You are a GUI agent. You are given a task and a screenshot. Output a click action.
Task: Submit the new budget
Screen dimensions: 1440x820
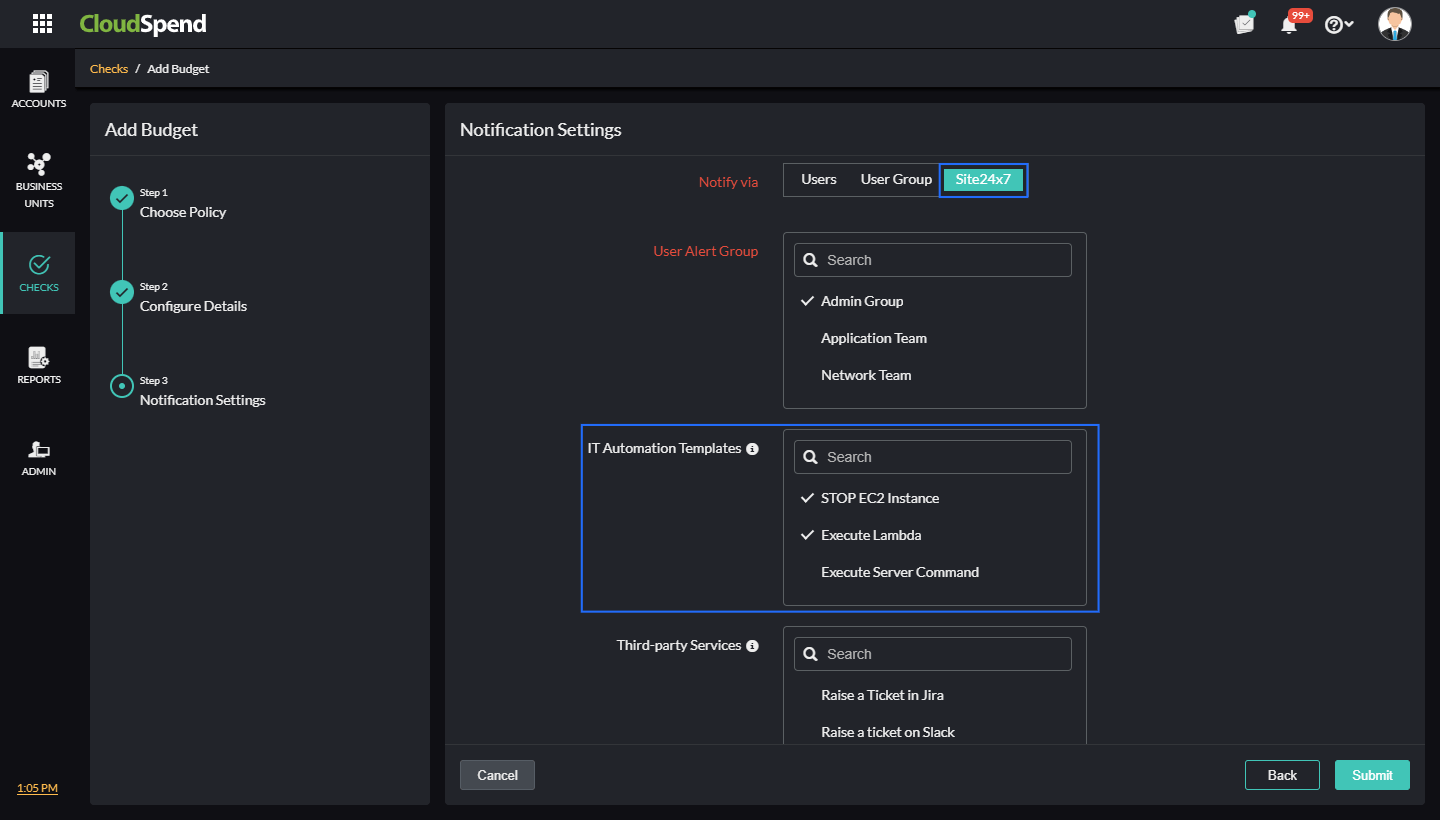(1372, 774)
